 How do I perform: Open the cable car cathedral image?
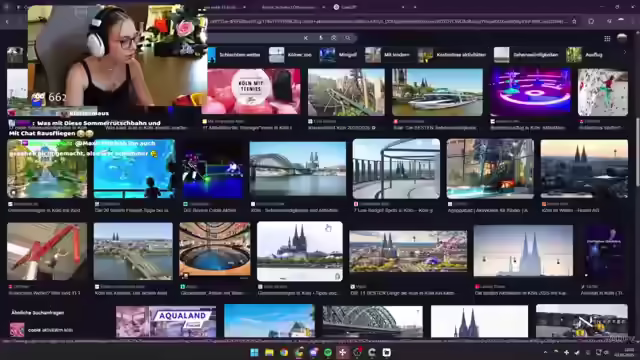pyautogui.click(x=523, y=251)
